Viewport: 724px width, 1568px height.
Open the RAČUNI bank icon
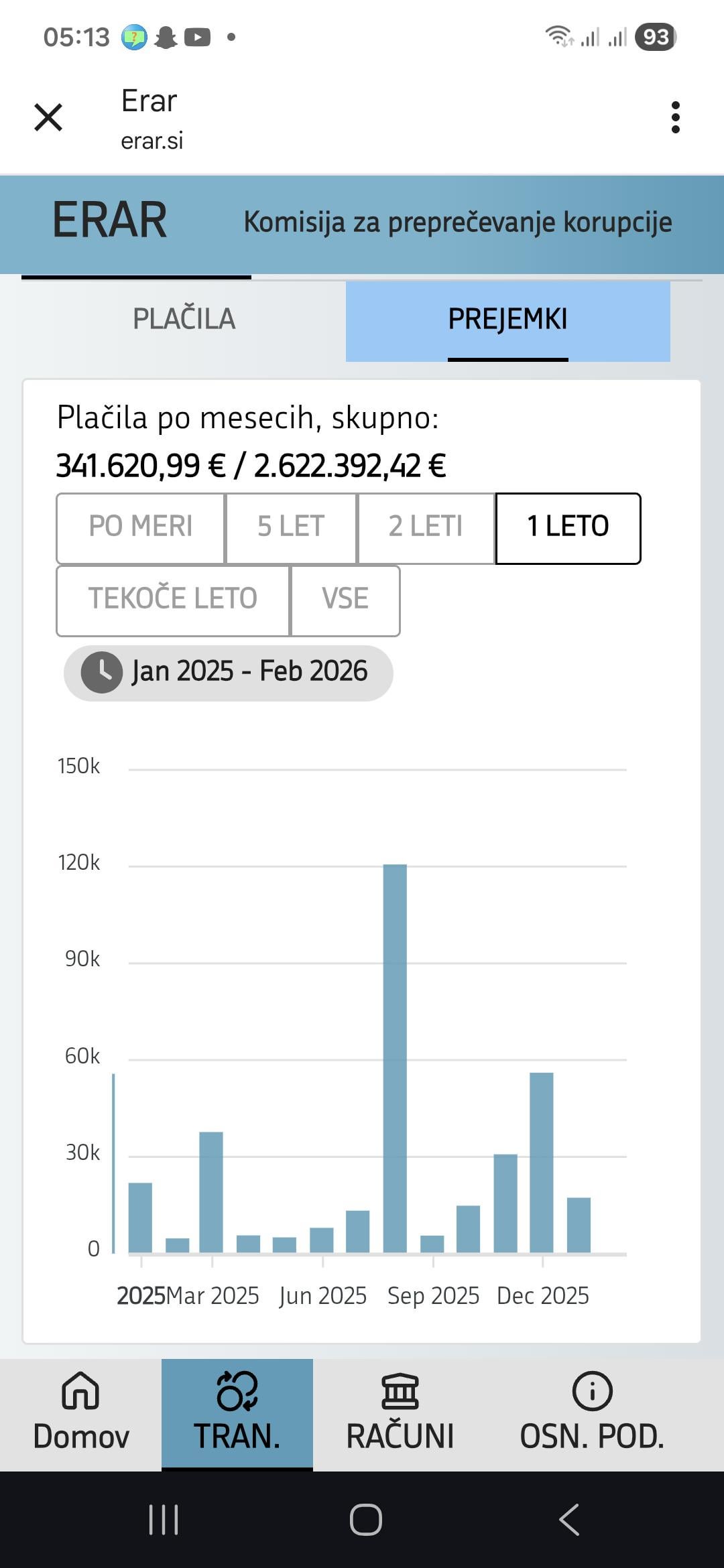tap(400, 1391)
